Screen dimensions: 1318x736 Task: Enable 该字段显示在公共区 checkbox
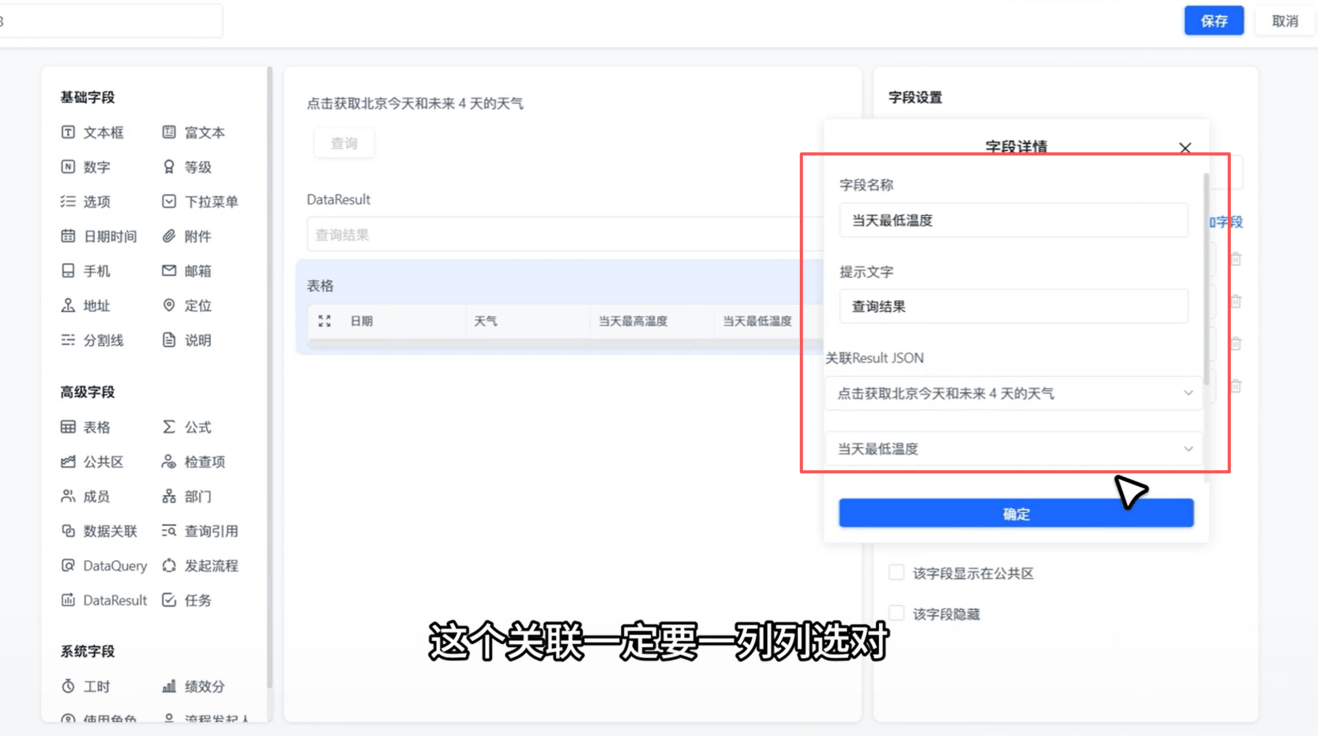click(897, 573)
